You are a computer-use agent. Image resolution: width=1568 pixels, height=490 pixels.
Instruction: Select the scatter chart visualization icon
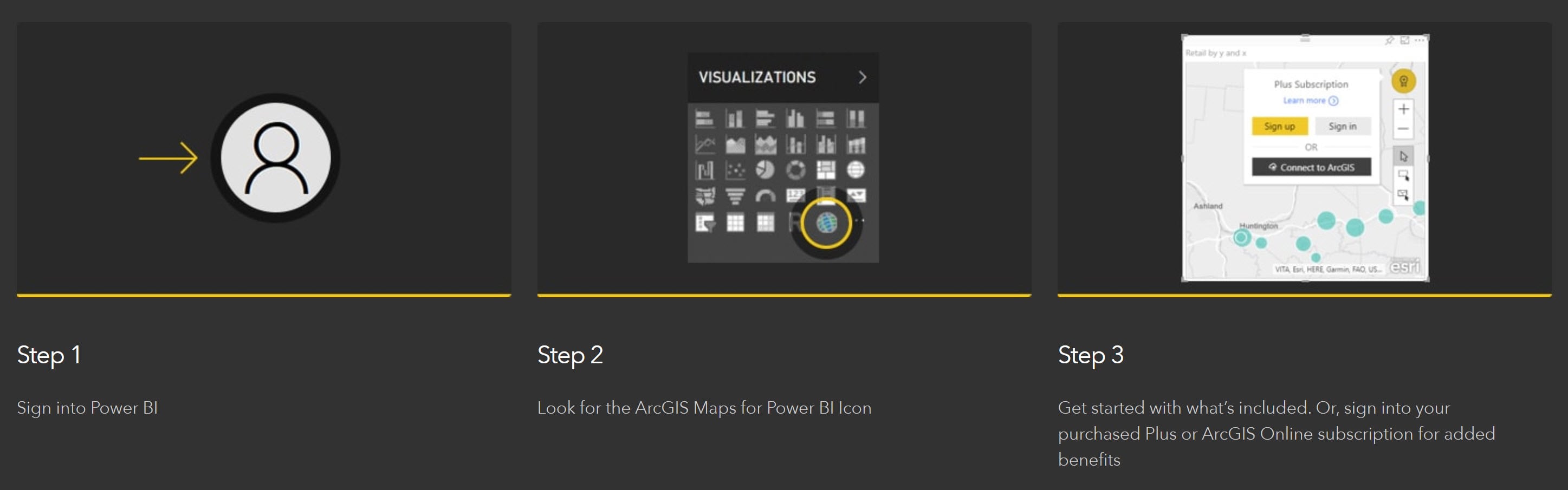click(735, 170)
